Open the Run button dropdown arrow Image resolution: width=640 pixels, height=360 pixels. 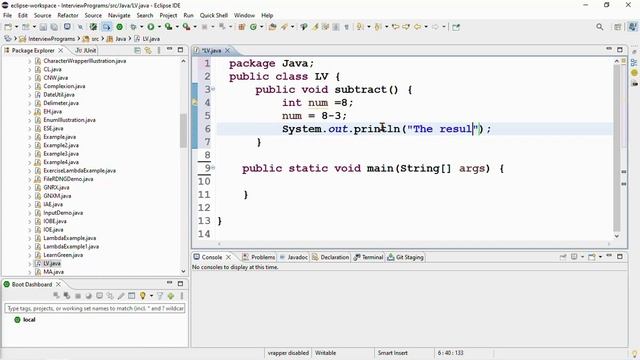159,27
